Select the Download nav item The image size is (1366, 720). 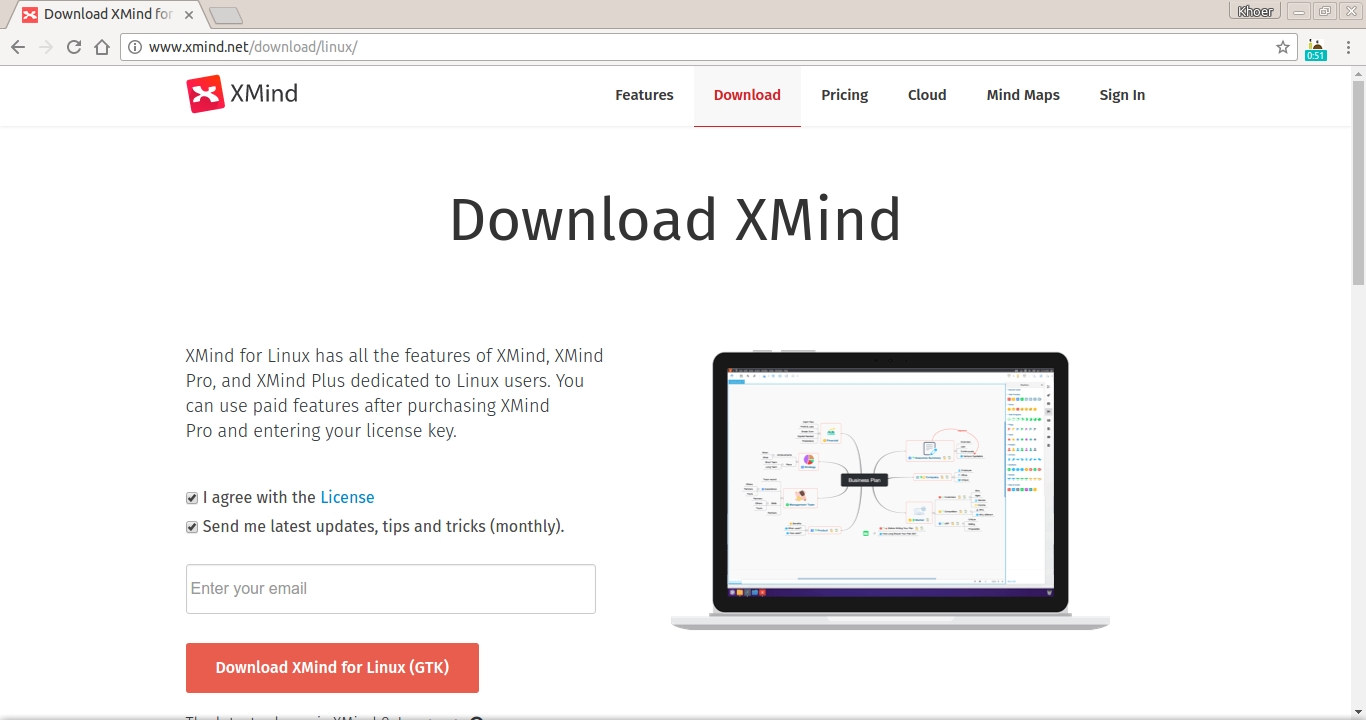[747, 95]
